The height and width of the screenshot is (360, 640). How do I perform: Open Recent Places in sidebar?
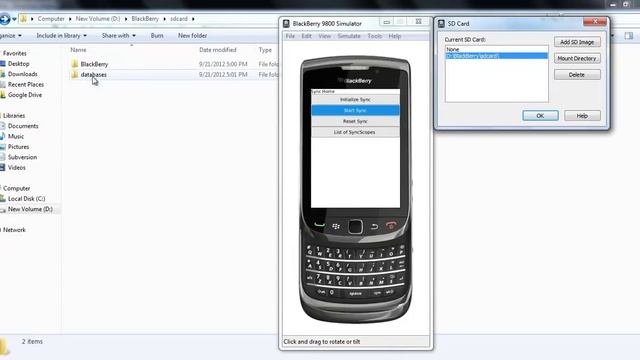coord(26,84)
